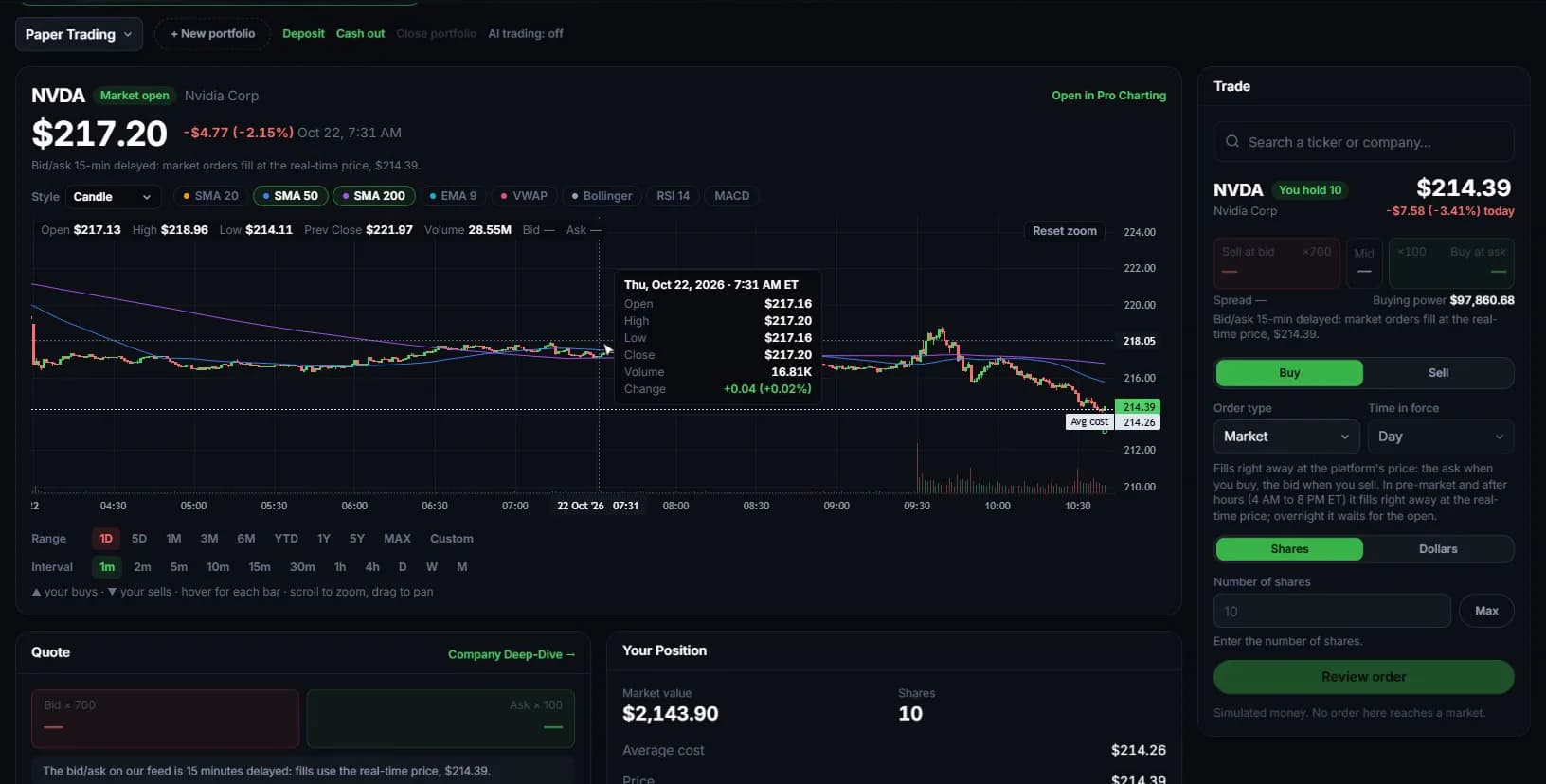Focus the ticker search field
1546x784 pixels.
tap(1363, 142)
